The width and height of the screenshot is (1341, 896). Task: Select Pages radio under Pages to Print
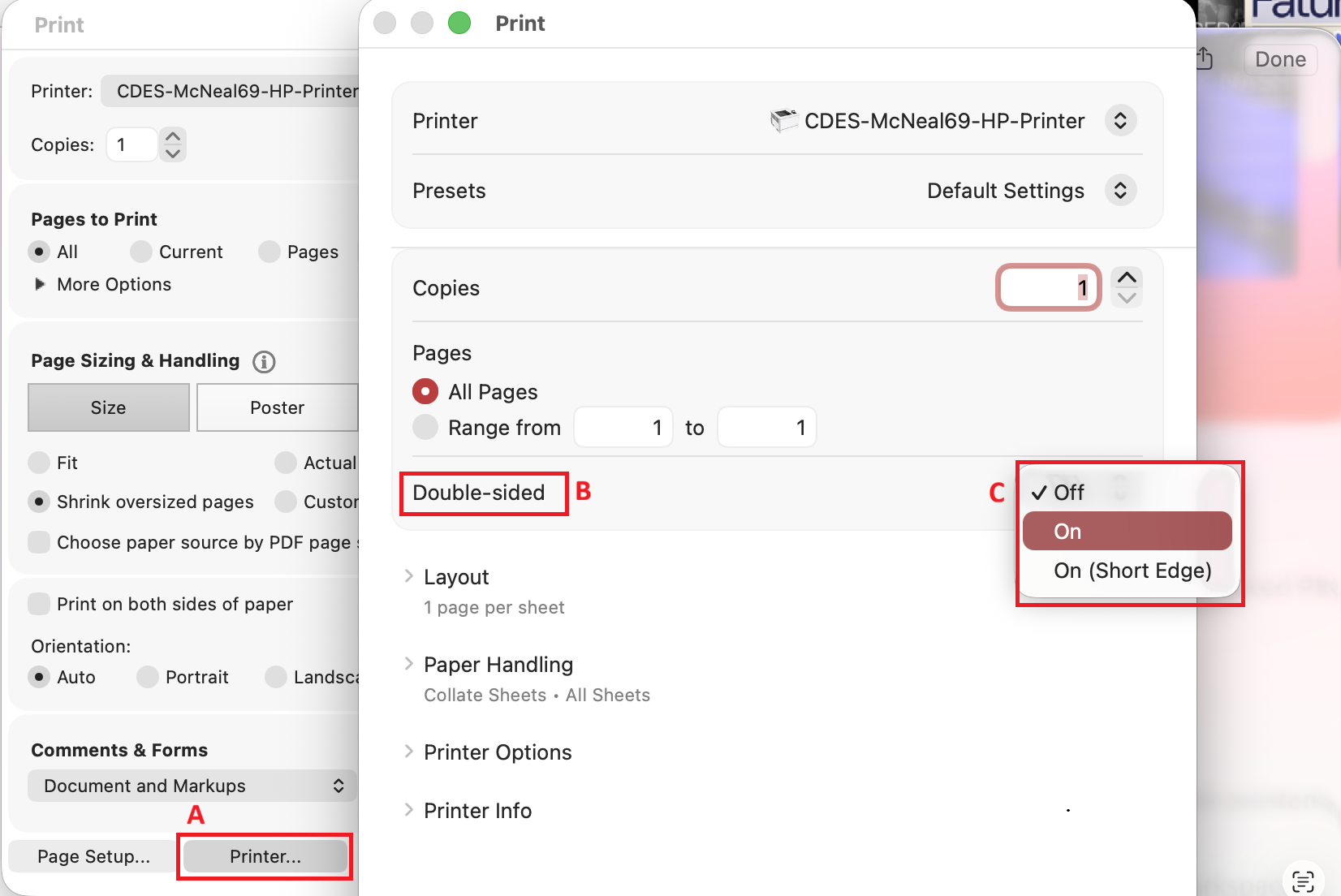pos(269,252)
